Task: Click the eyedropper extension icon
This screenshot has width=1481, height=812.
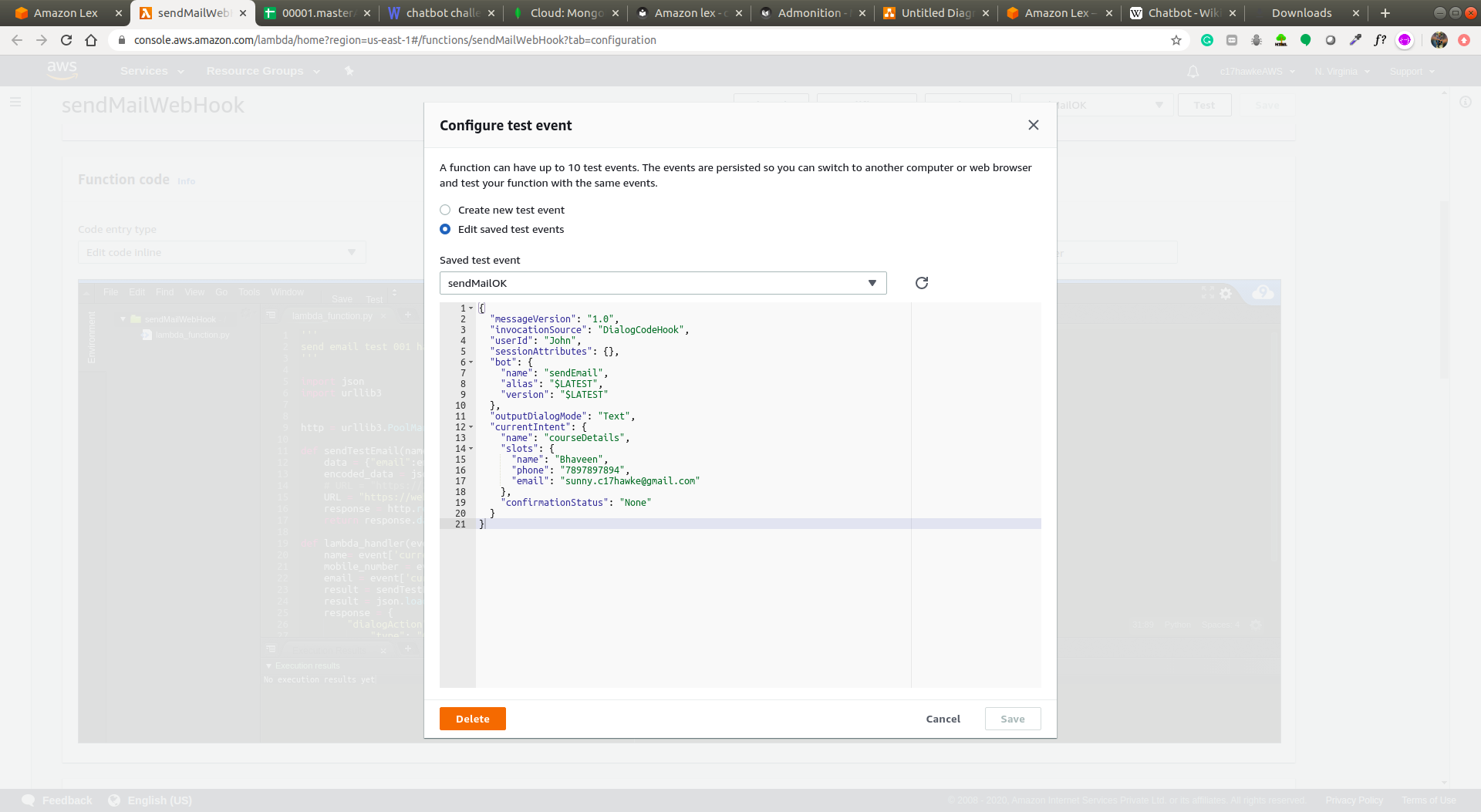Action: click(1355, 40)
